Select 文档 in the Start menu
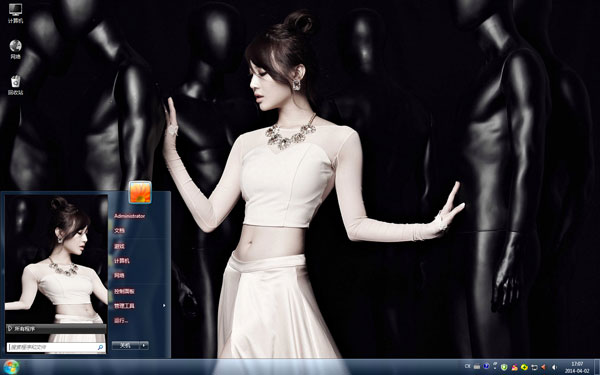The width and height of the screenshot is (600, 375). point(119,231)
